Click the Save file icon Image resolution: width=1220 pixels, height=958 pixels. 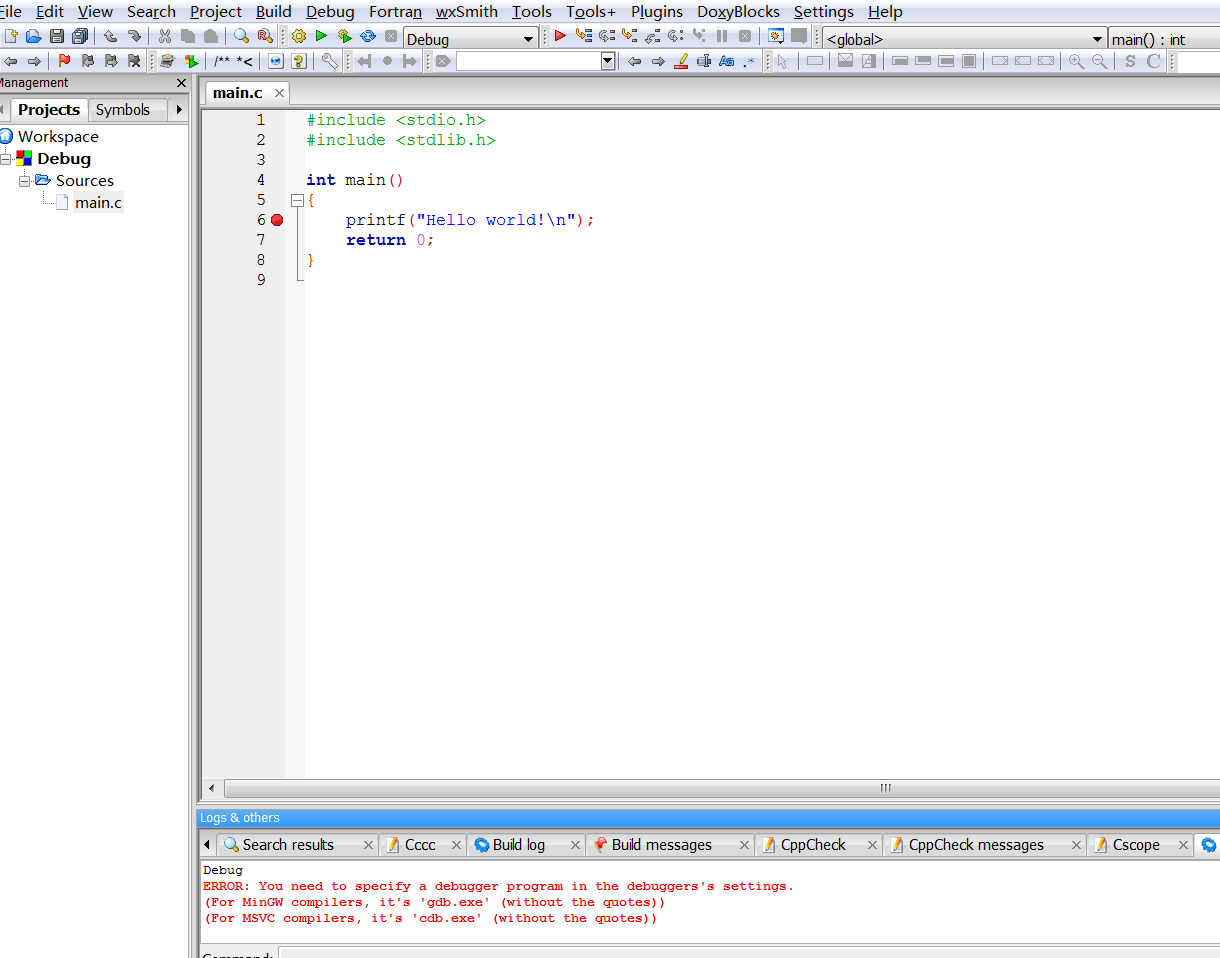(57, 37)
